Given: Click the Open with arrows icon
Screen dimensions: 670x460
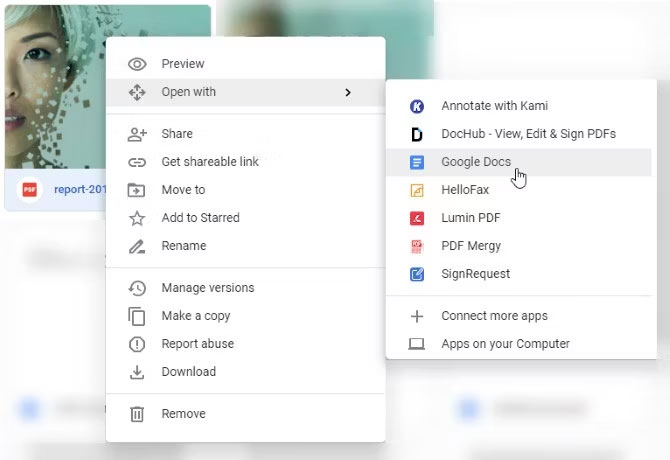Looking at the screenshot, I should [137, 92].
